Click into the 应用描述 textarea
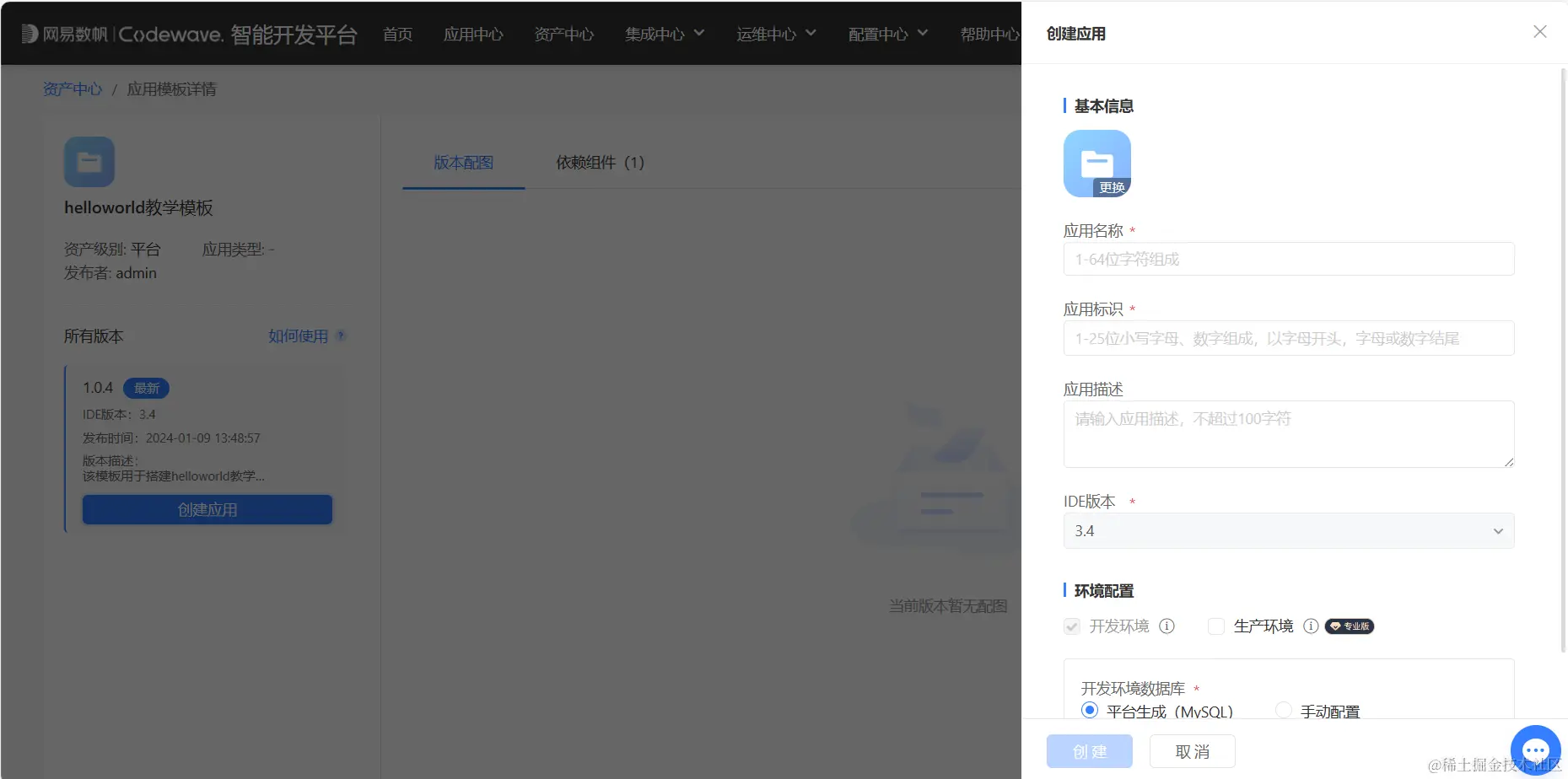Viewport: 1568px width, 779px height. 1289,434
